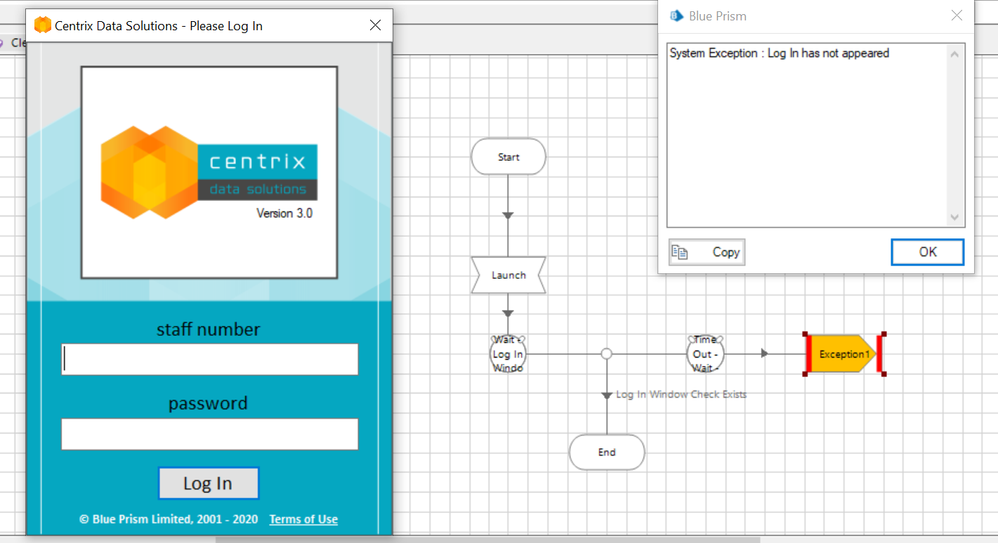998x543 pixels.
Task: Click the password input field
Action: coord(209,434)
